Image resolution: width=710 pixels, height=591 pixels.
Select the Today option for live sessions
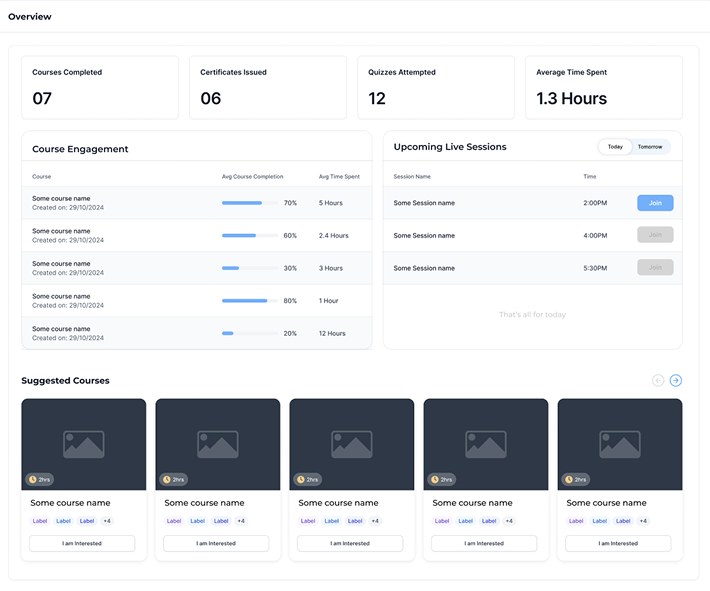tap(615, 147)
